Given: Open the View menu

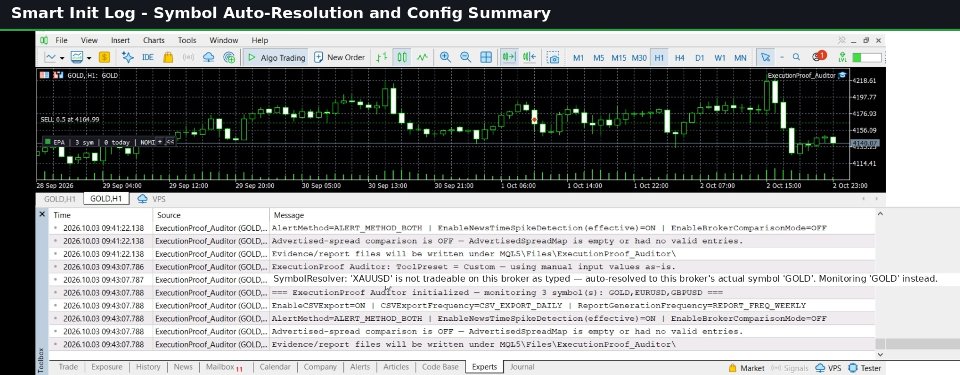Looking at the screenshot, I should [89, 40].
